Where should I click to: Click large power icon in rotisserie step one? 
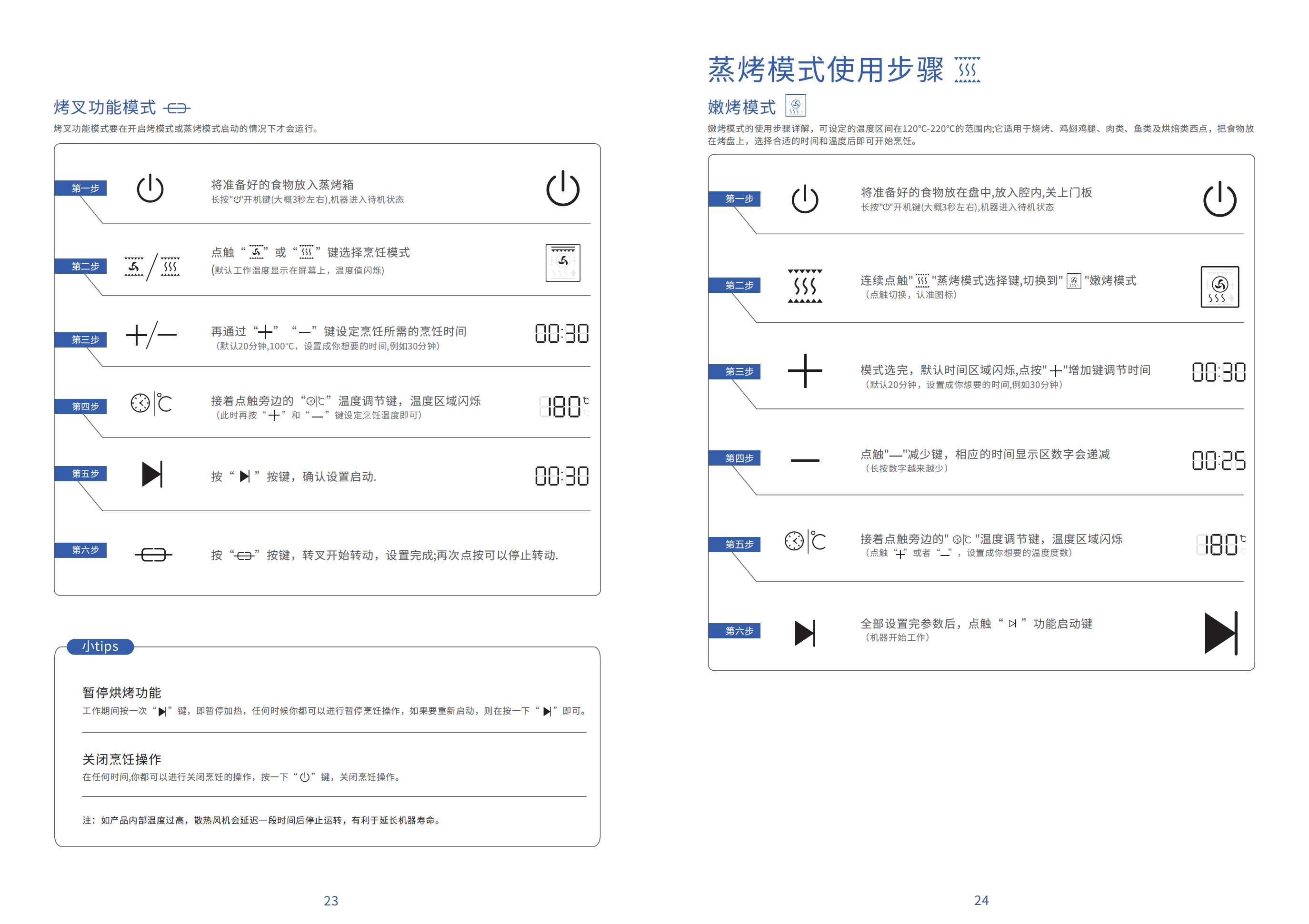coord(562,189)
